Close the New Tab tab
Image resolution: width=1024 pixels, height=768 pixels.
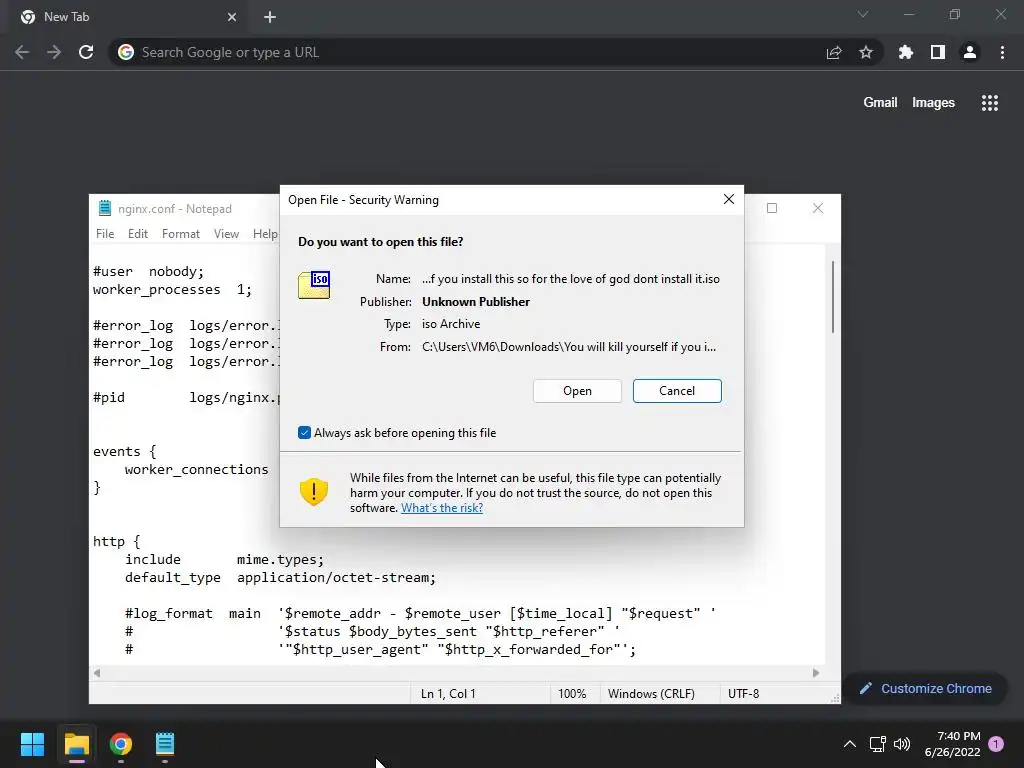tap(232, 17)
